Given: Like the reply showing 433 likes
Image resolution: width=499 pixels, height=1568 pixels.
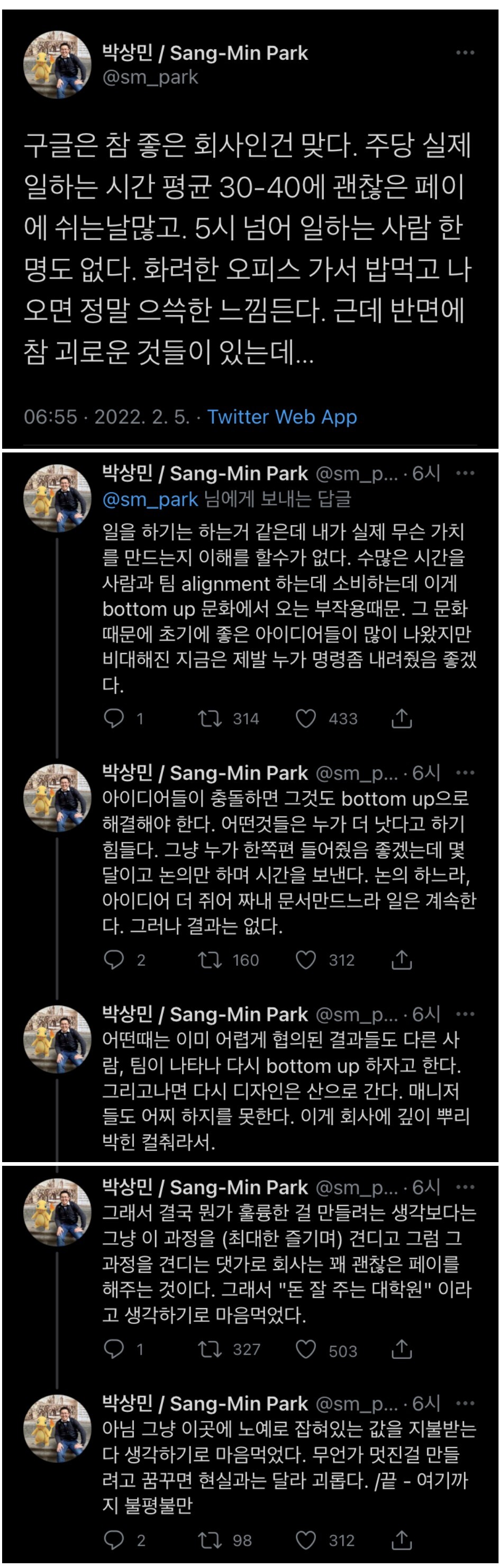Looking at the screenshot, I should tap(305, 718).
